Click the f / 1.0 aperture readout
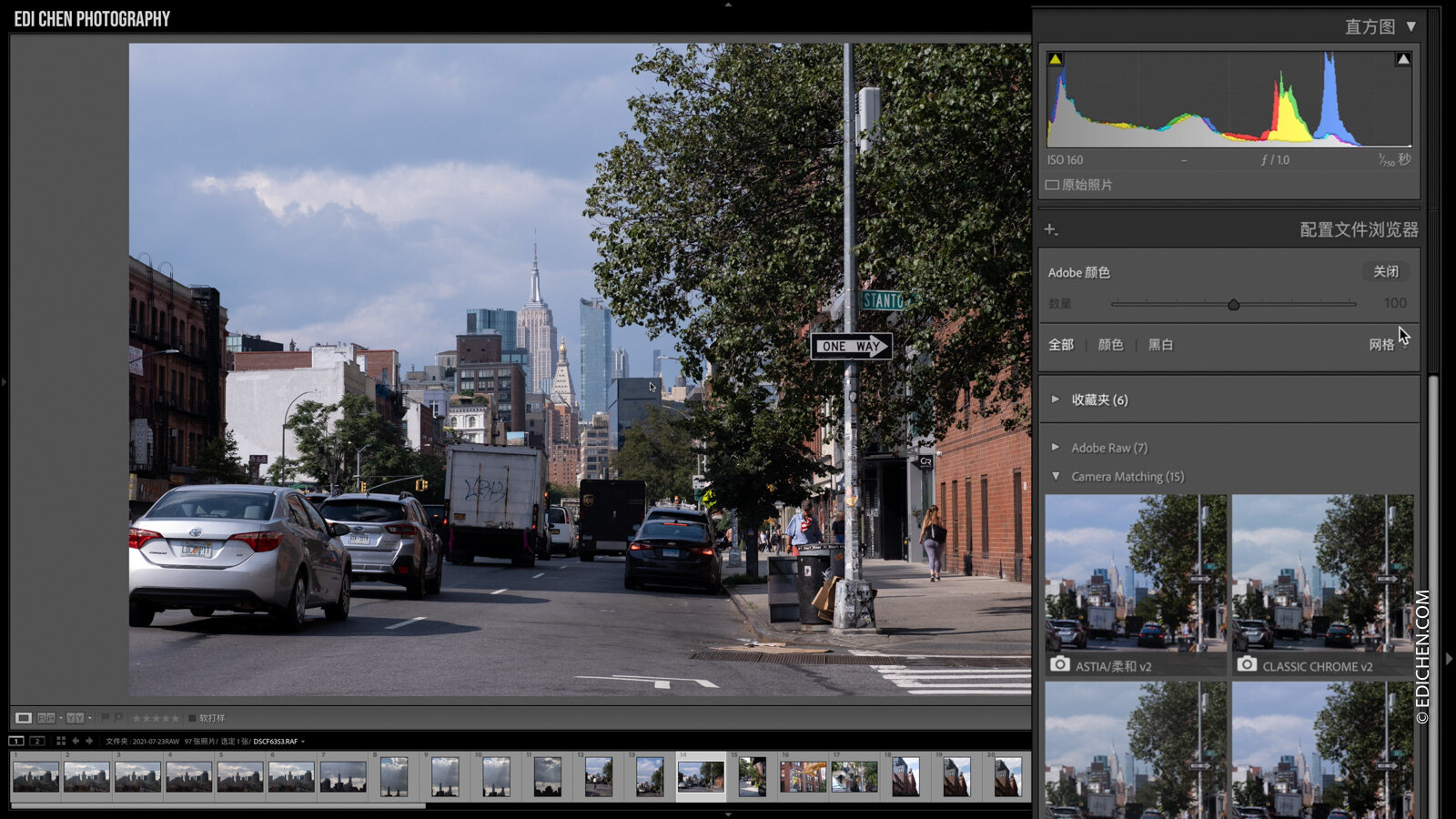The height and width of the screenshot is (819, 1456). [x=1275, y=159]
